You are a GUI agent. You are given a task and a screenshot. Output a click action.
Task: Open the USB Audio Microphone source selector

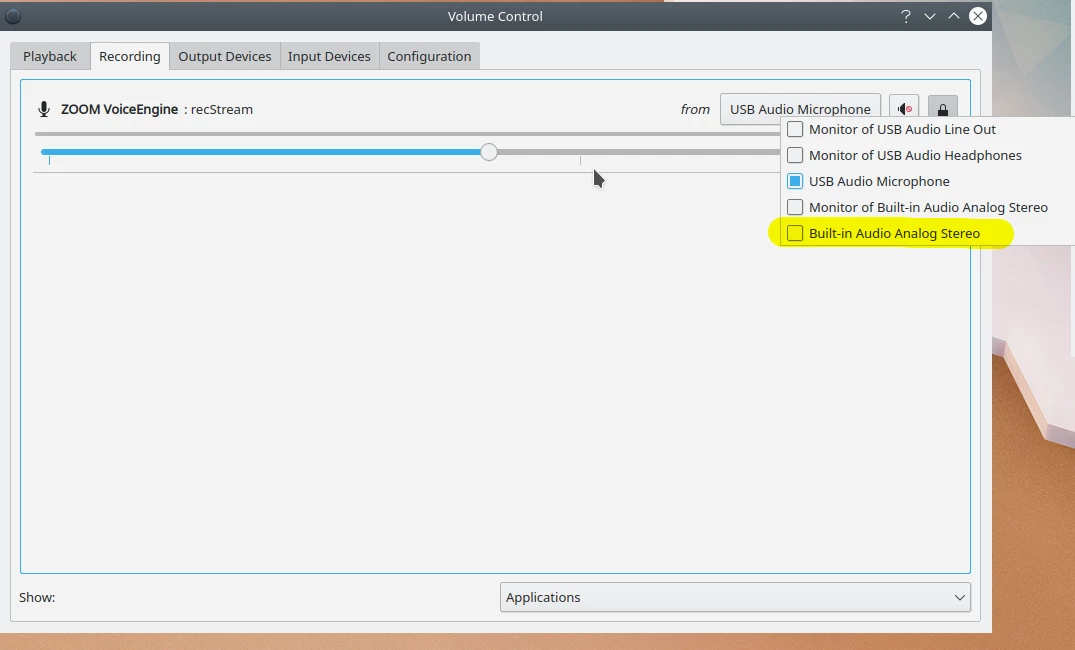tap(800, 109)
